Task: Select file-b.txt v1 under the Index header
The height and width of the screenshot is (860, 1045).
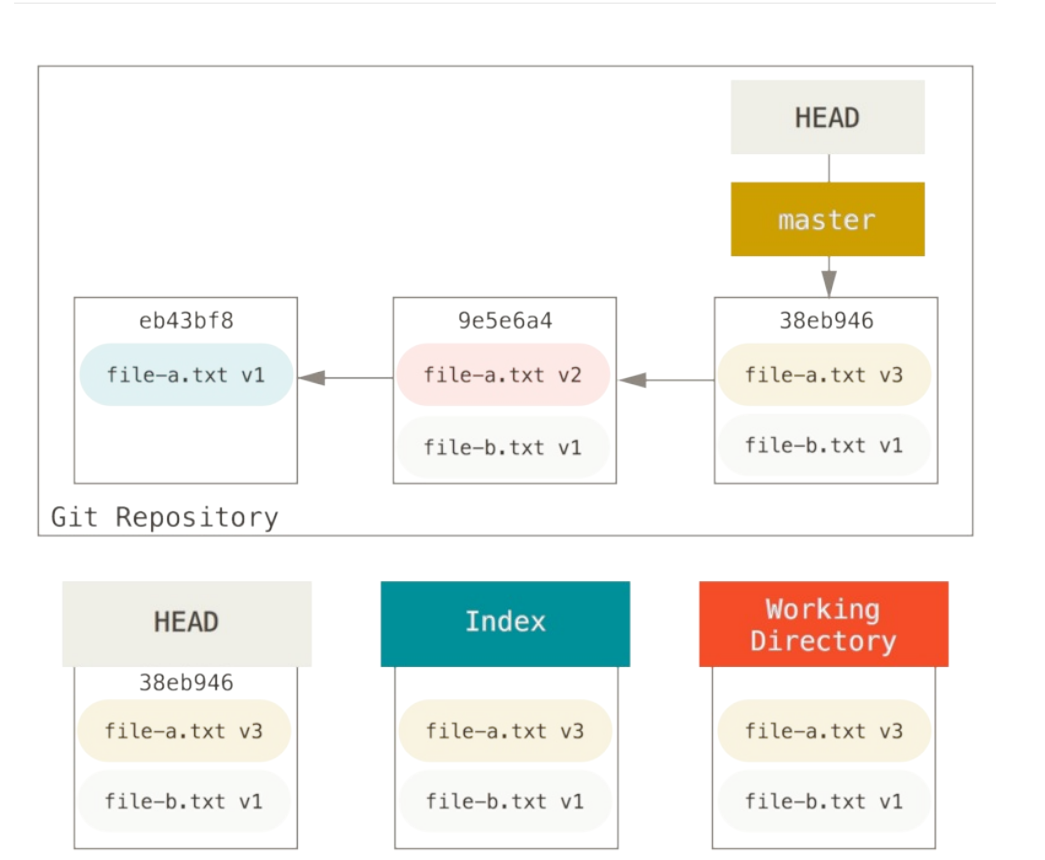Action: (505, 801)
